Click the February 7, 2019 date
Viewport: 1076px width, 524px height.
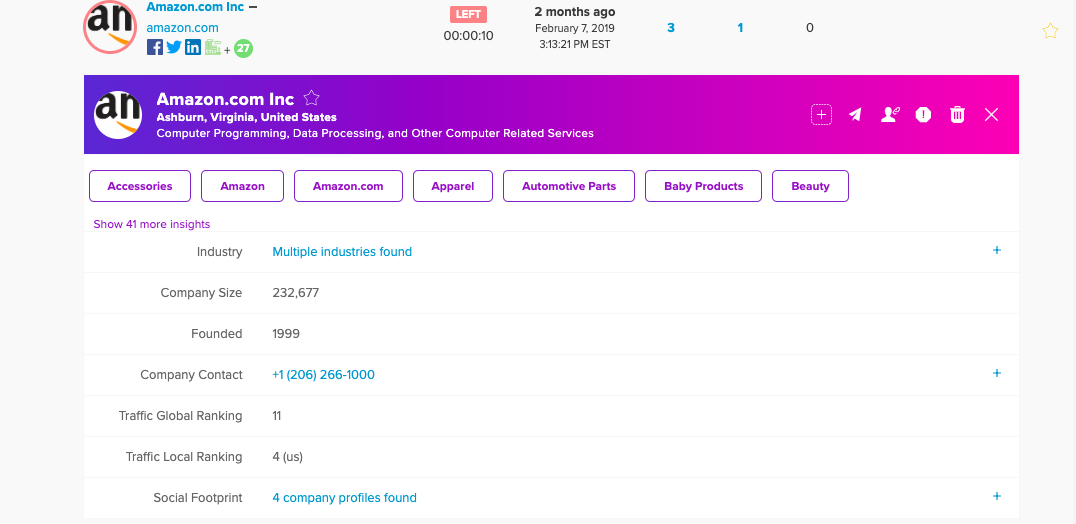(575, 28)
